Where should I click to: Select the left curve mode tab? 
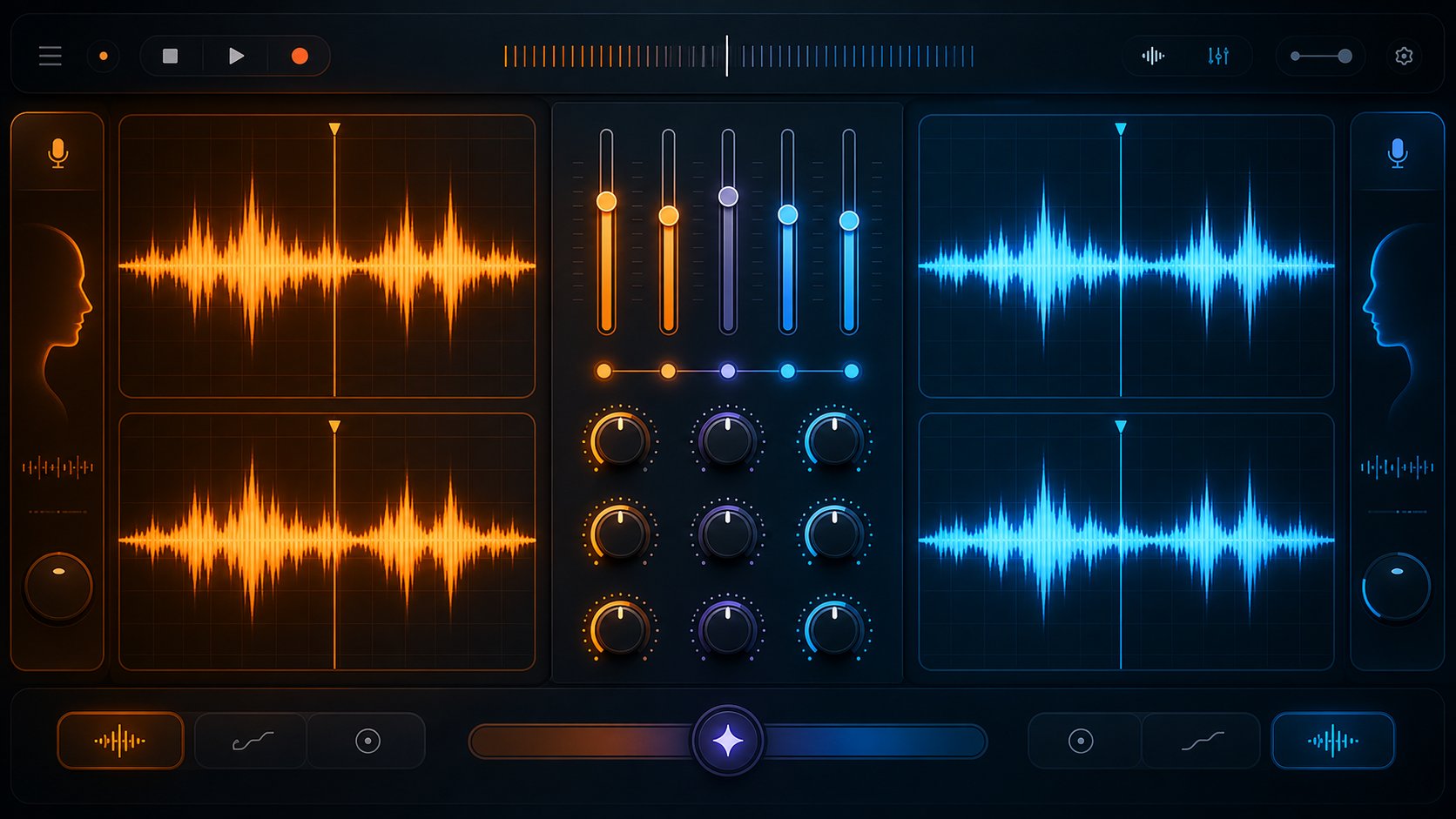pos(252,741)
